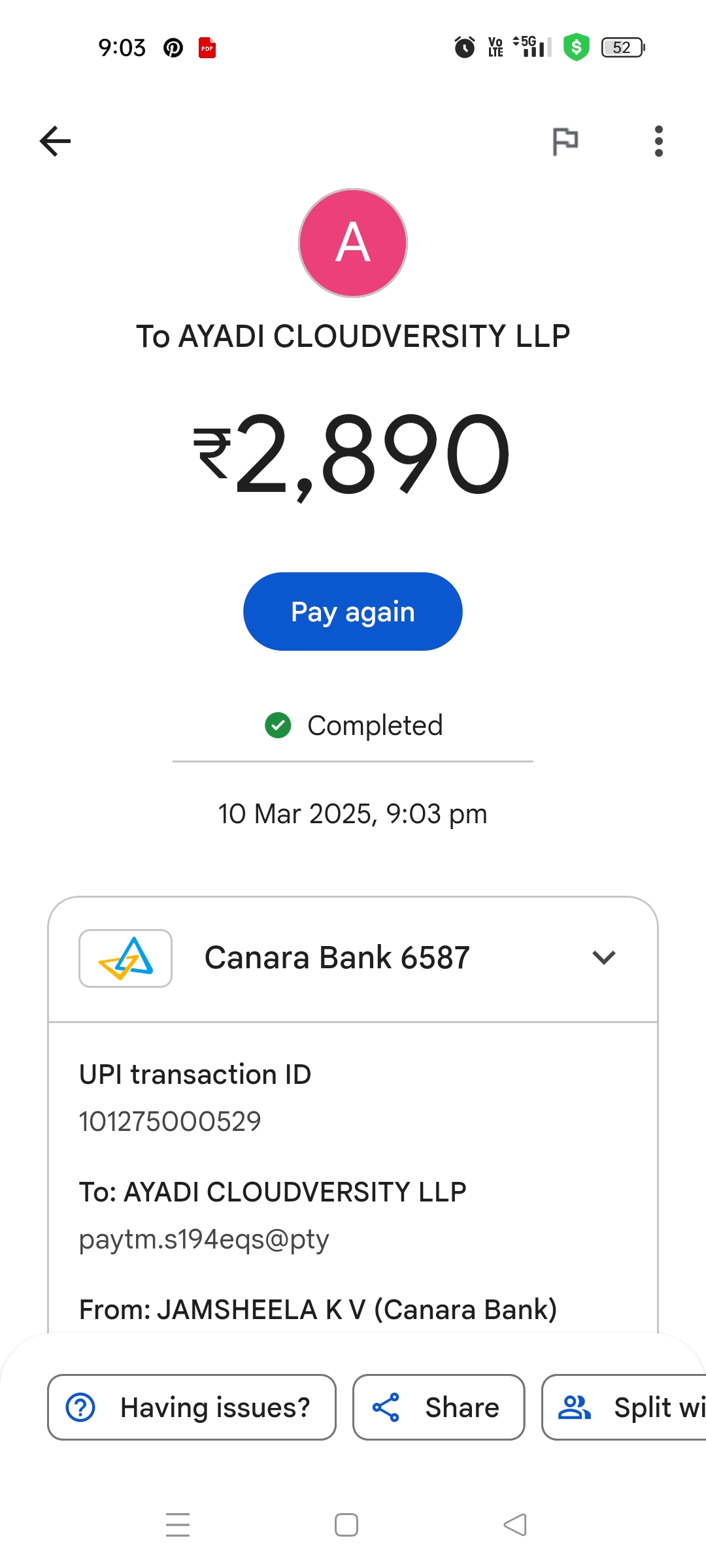Tap the pink A recipient avatar
The width and height of the screenshot is (706, 1568).
point(353,243)
